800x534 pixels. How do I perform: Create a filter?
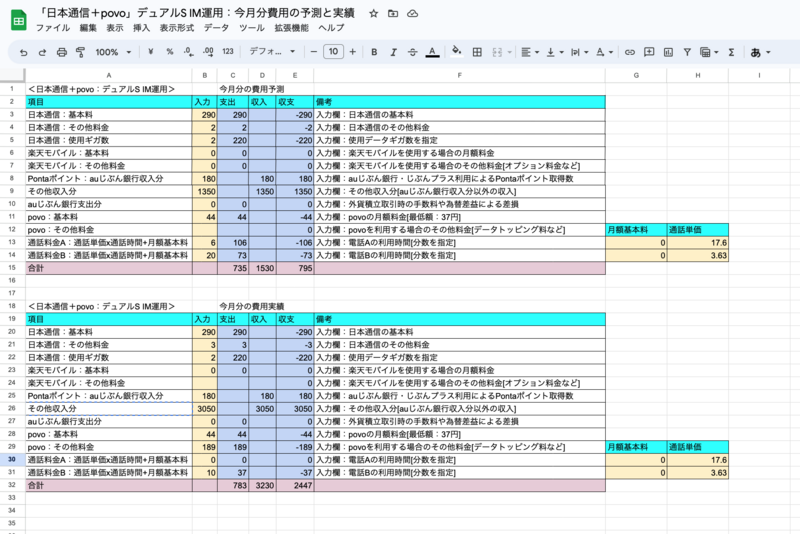687,52
